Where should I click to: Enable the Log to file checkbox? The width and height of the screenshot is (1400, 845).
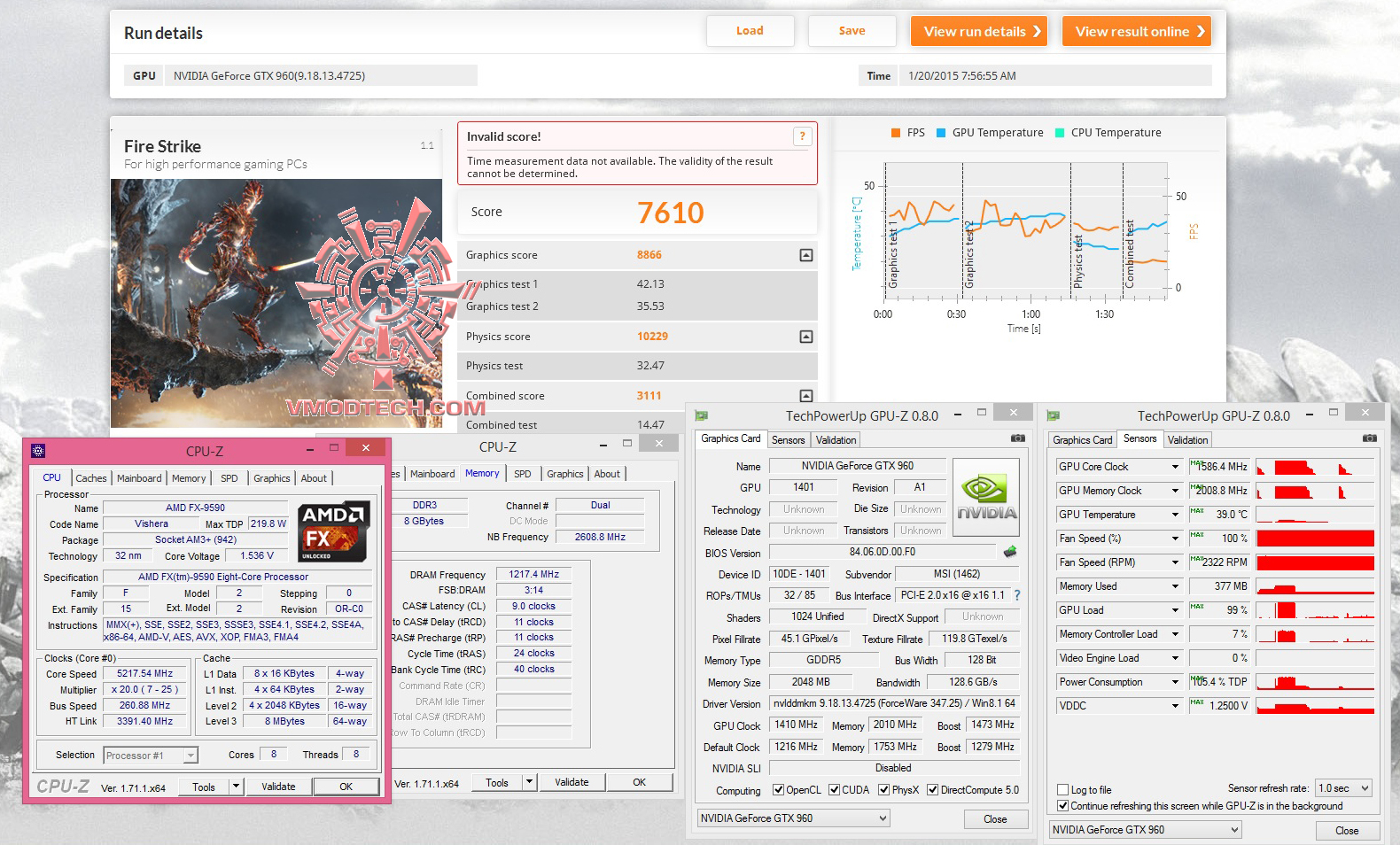[1062, 790]
